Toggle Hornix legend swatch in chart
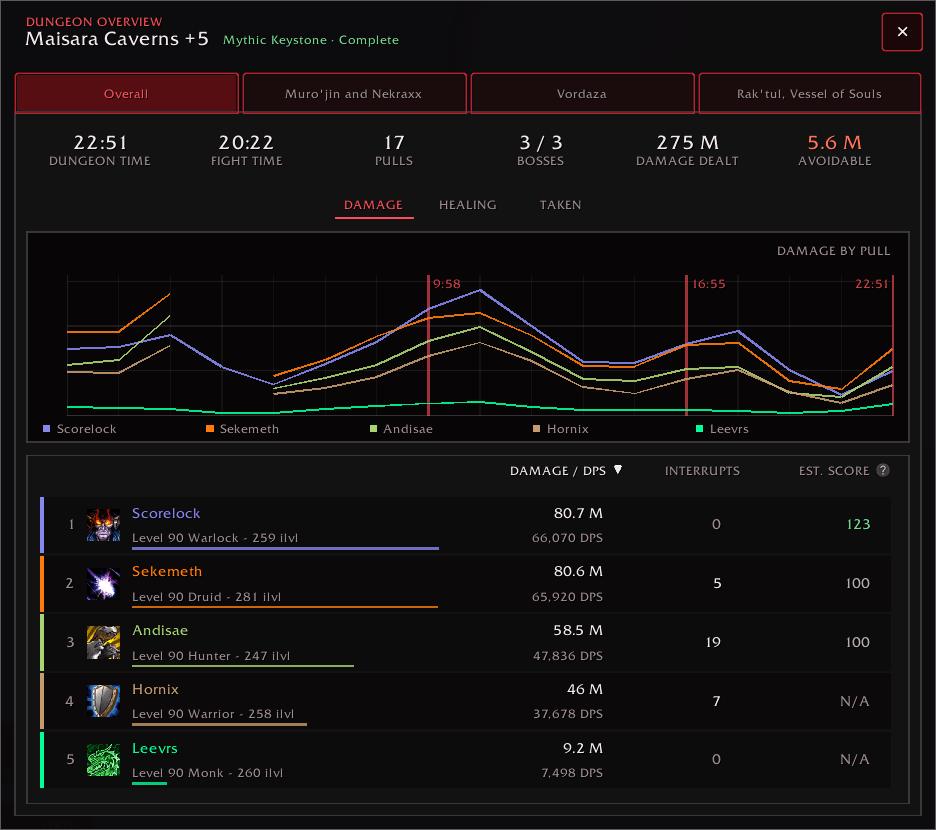 coord(536,429)
